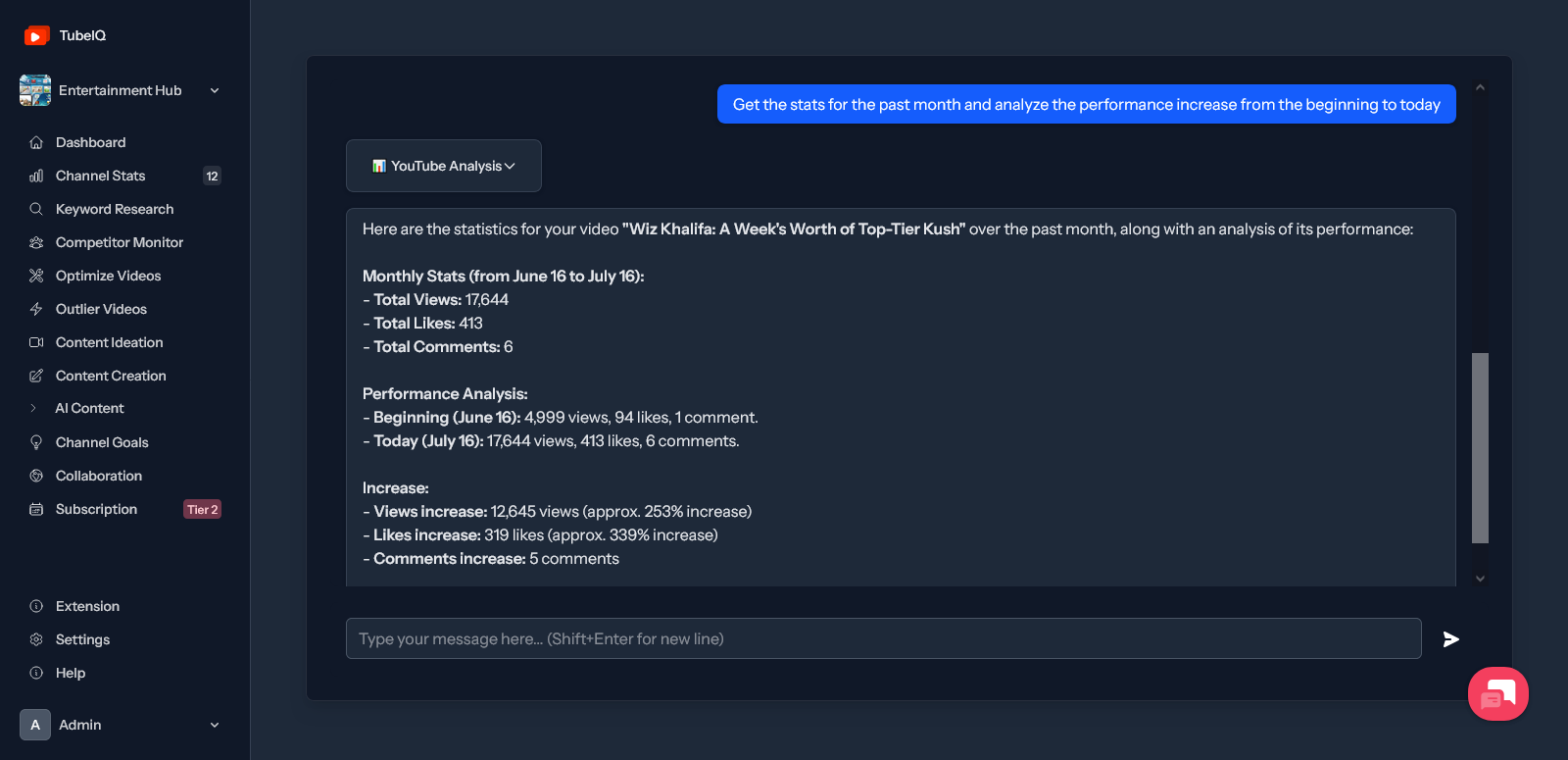Click the "Performance Analysis:" heading
The width and height of the screenshot is (1568, 760).
coord(445,394)
